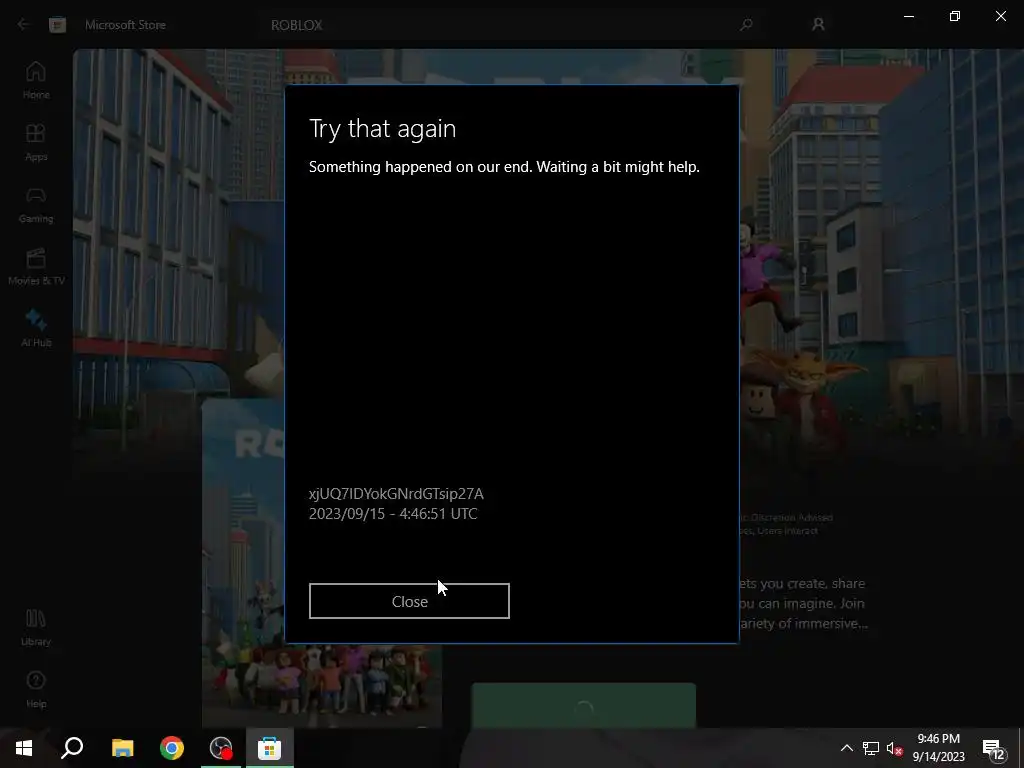Open AI Hub in Store sidebar
Screen dimensions: 1024x768
(36, 328)
